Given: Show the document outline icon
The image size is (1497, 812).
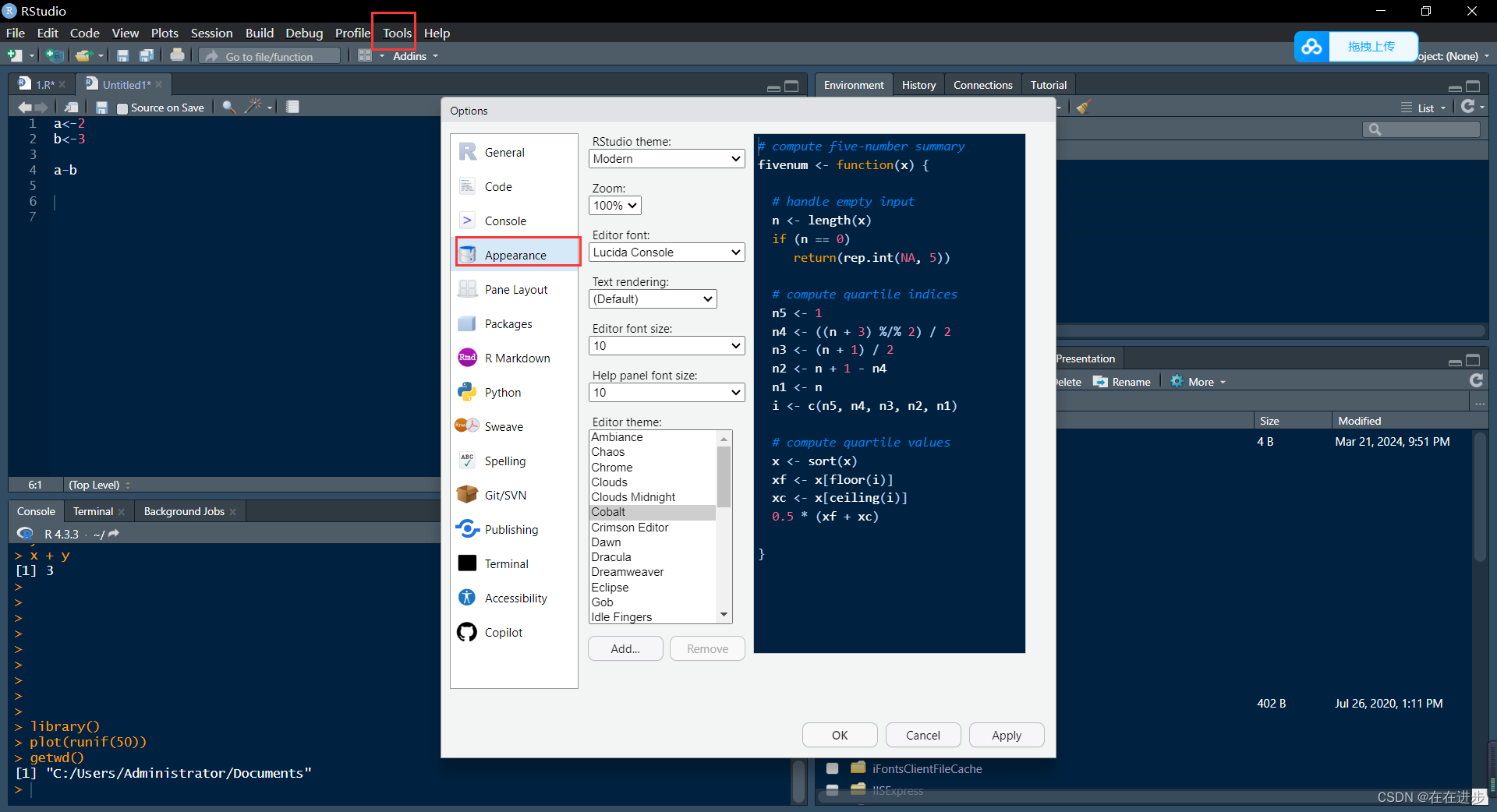Looking at the screenshot, I should coord(292,107).
